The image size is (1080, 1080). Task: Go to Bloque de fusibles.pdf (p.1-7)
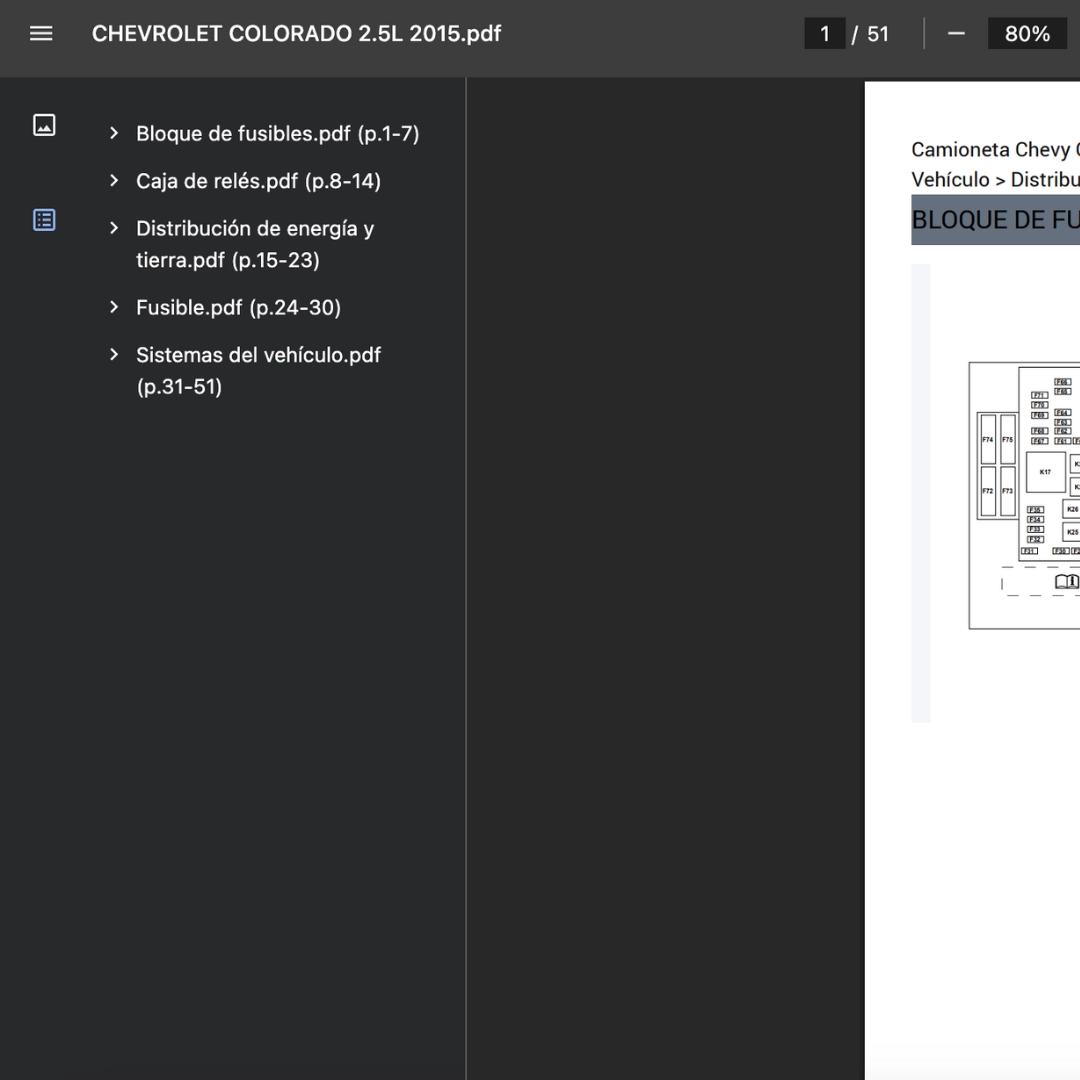[x=277, y=134]
